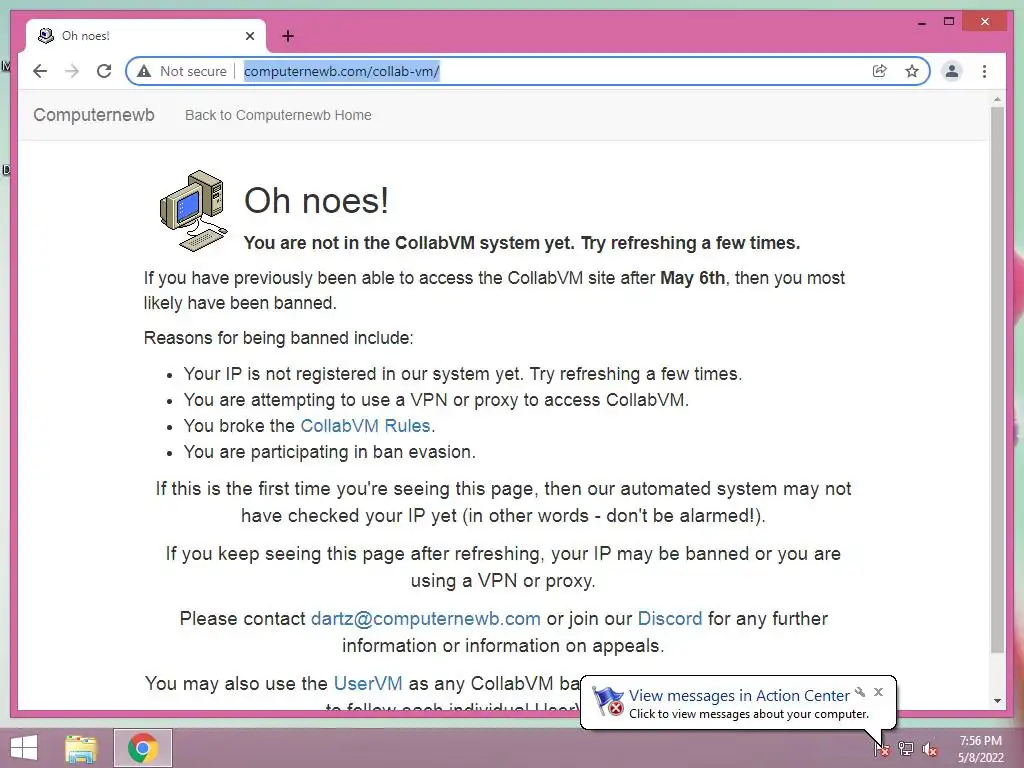The height and width of the screenshot is (768, 1024).
Task: Reload the page with the refresh icon
Action: click(104, 71)
